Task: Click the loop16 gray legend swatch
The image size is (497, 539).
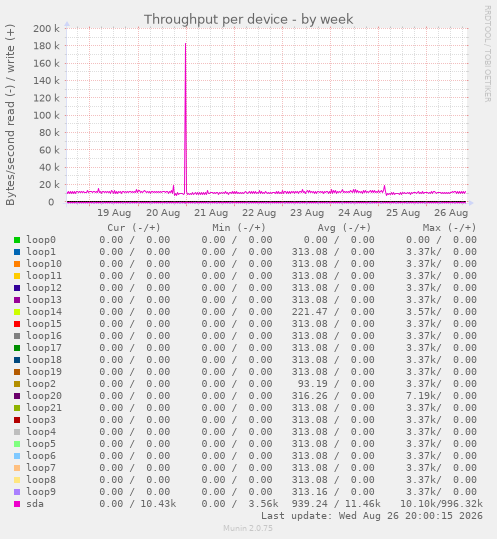Action: pyautogui.click(x=17, y=336)
